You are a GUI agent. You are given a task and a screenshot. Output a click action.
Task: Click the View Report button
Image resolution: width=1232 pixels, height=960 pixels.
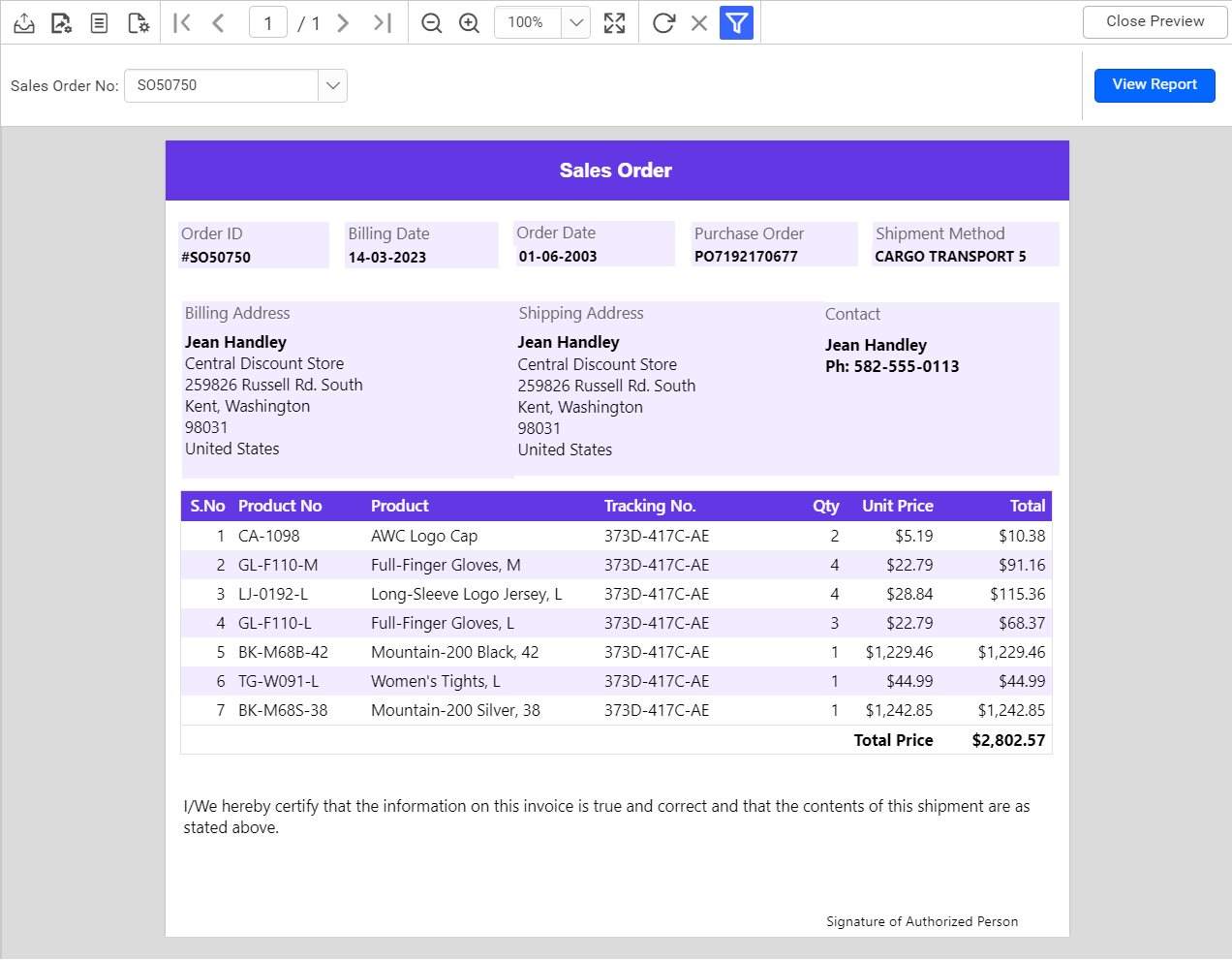tap(1155, 85)
